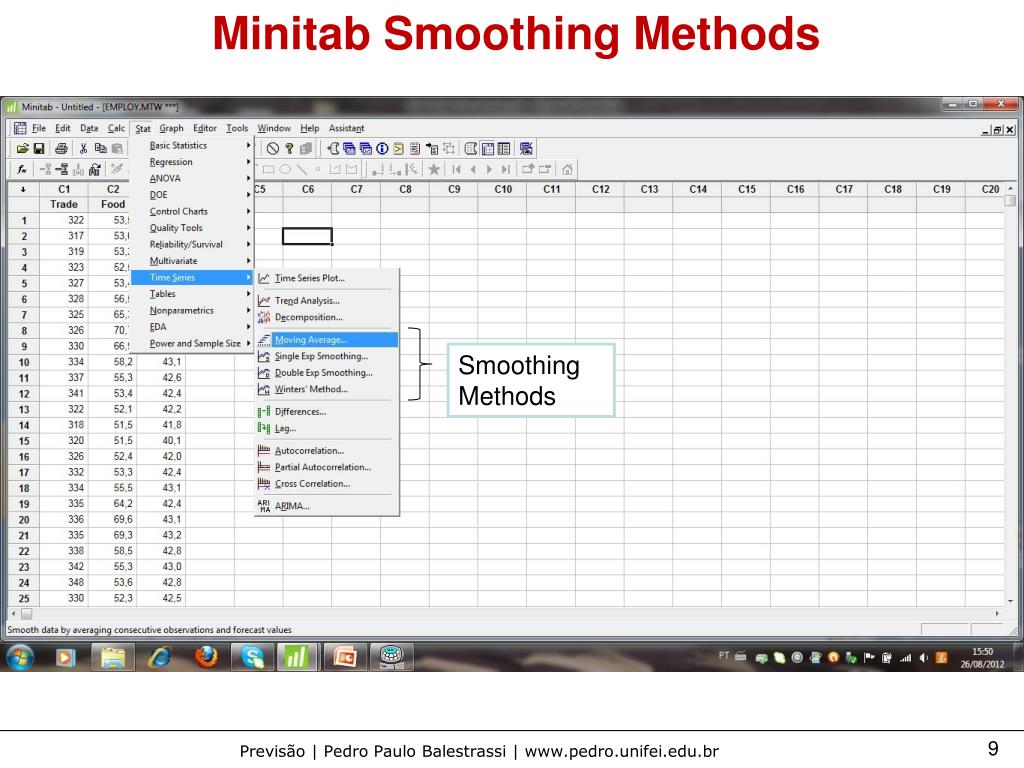The image size is (1024, 768).
Task: Click the fx formula icon
Action: (x=22, y=170)
